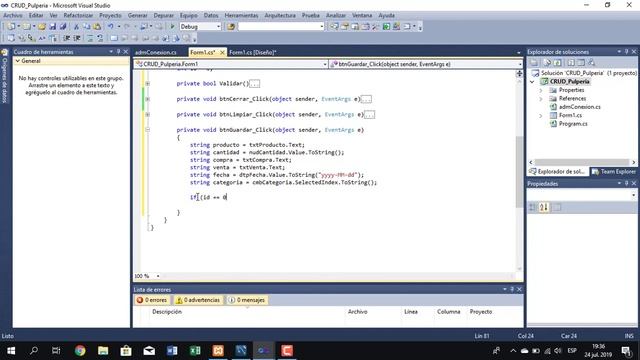The image size is (640, 360).
Task: Click the Descripción column header
Action: pos(167,311)
